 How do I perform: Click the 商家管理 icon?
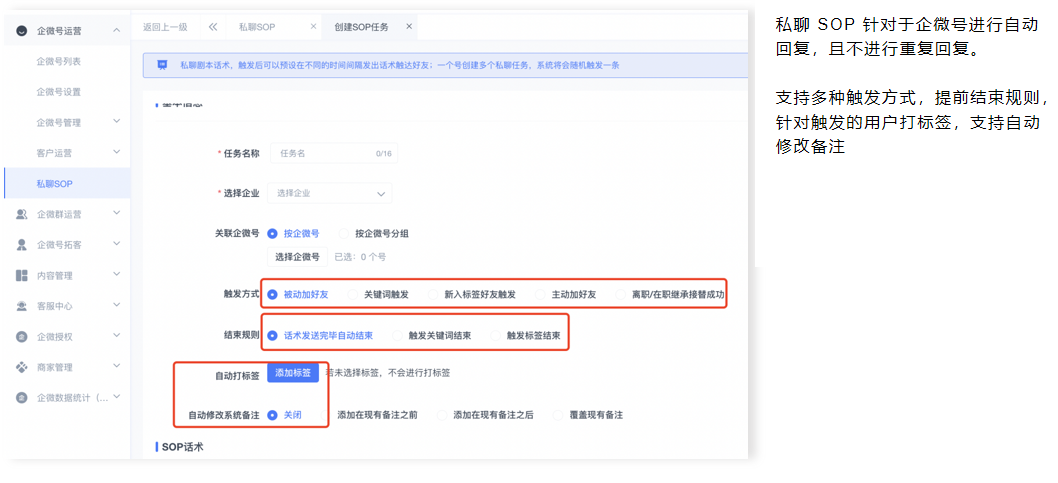point(22,368)
